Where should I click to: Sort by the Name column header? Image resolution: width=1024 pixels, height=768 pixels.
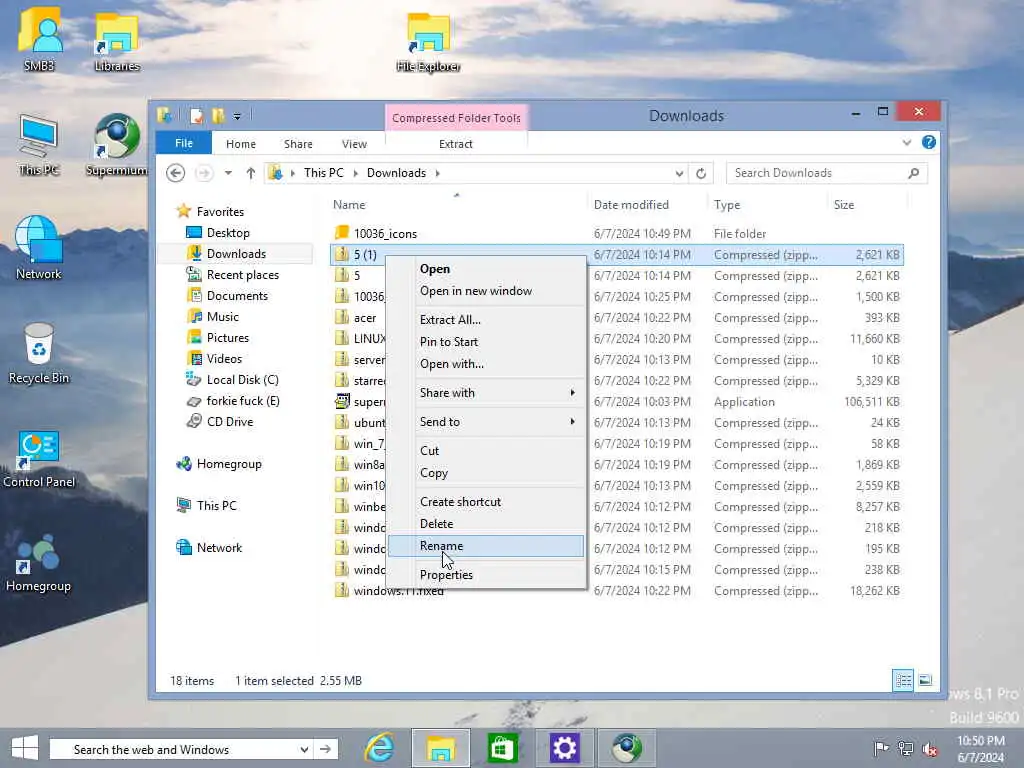(x=456, y=204)
